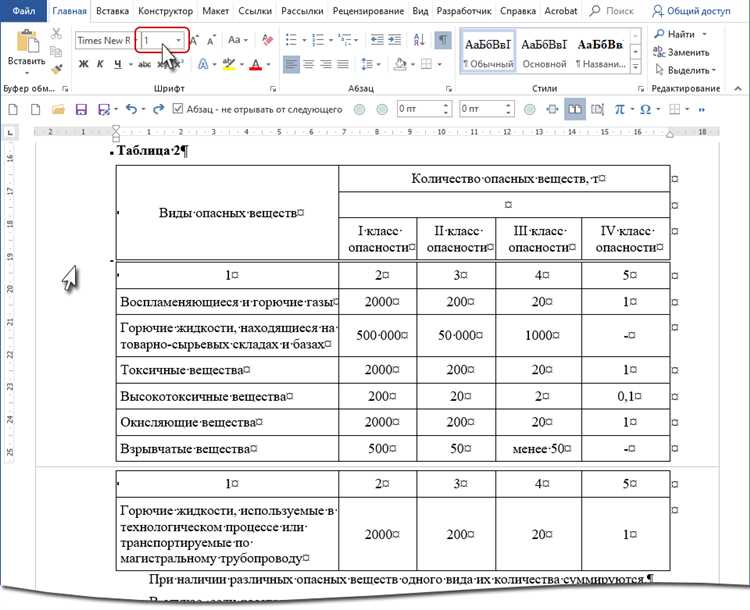
Task: Apply the Основной style
Action: (544, 52)
